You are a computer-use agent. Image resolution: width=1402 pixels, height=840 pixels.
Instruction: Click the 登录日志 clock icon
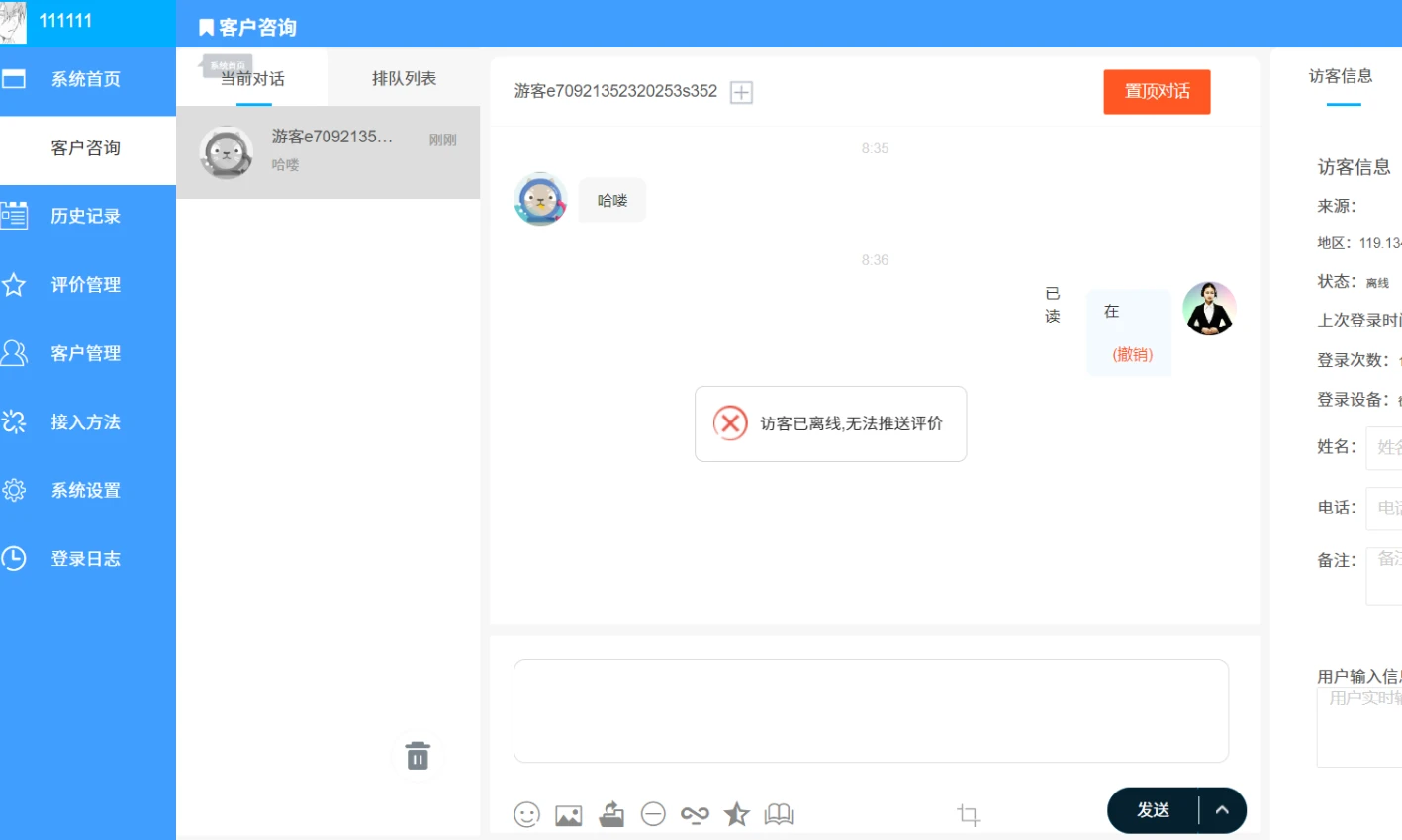coord(14,559)
